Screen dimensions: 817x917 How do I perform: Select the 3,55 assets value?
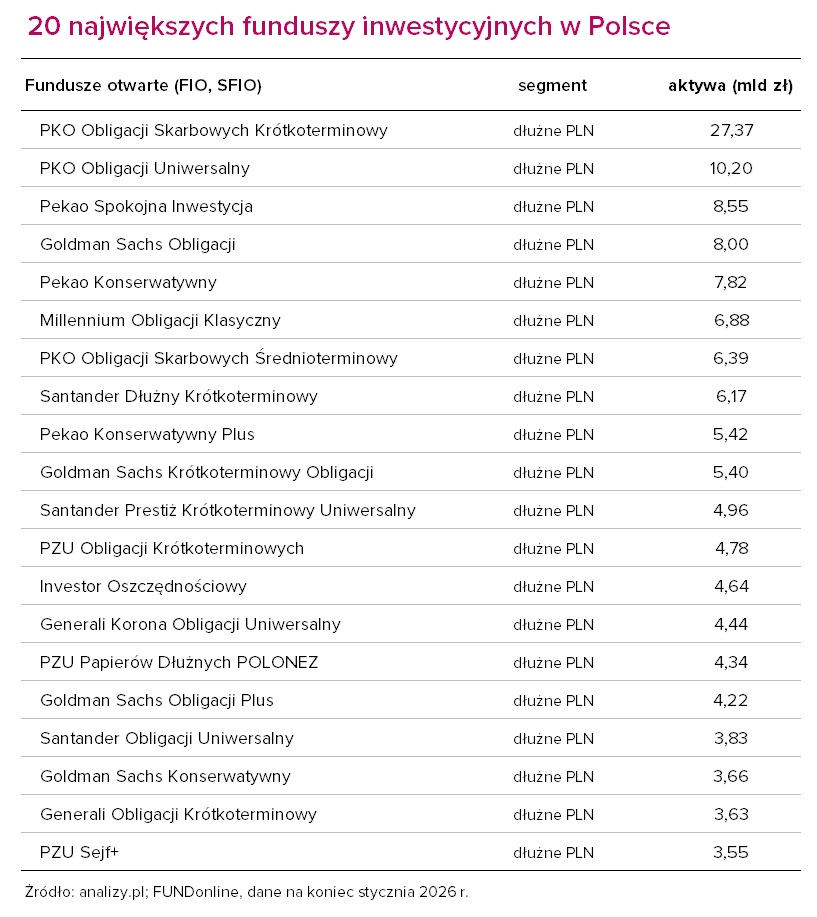click(x=731, y=852)
